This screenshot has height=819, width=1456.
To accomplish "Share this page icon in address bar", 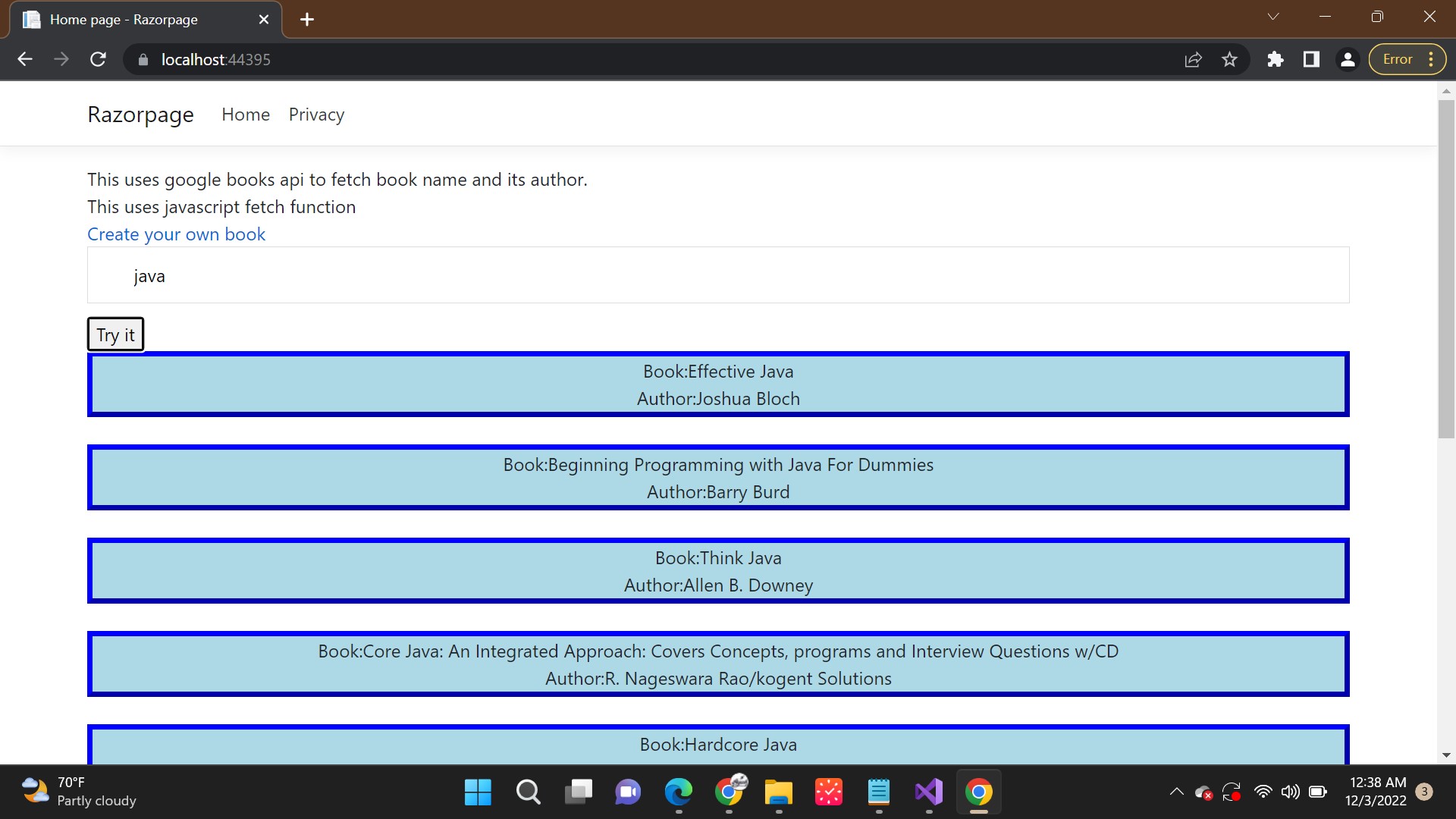I will click(x=1193, y=59).
